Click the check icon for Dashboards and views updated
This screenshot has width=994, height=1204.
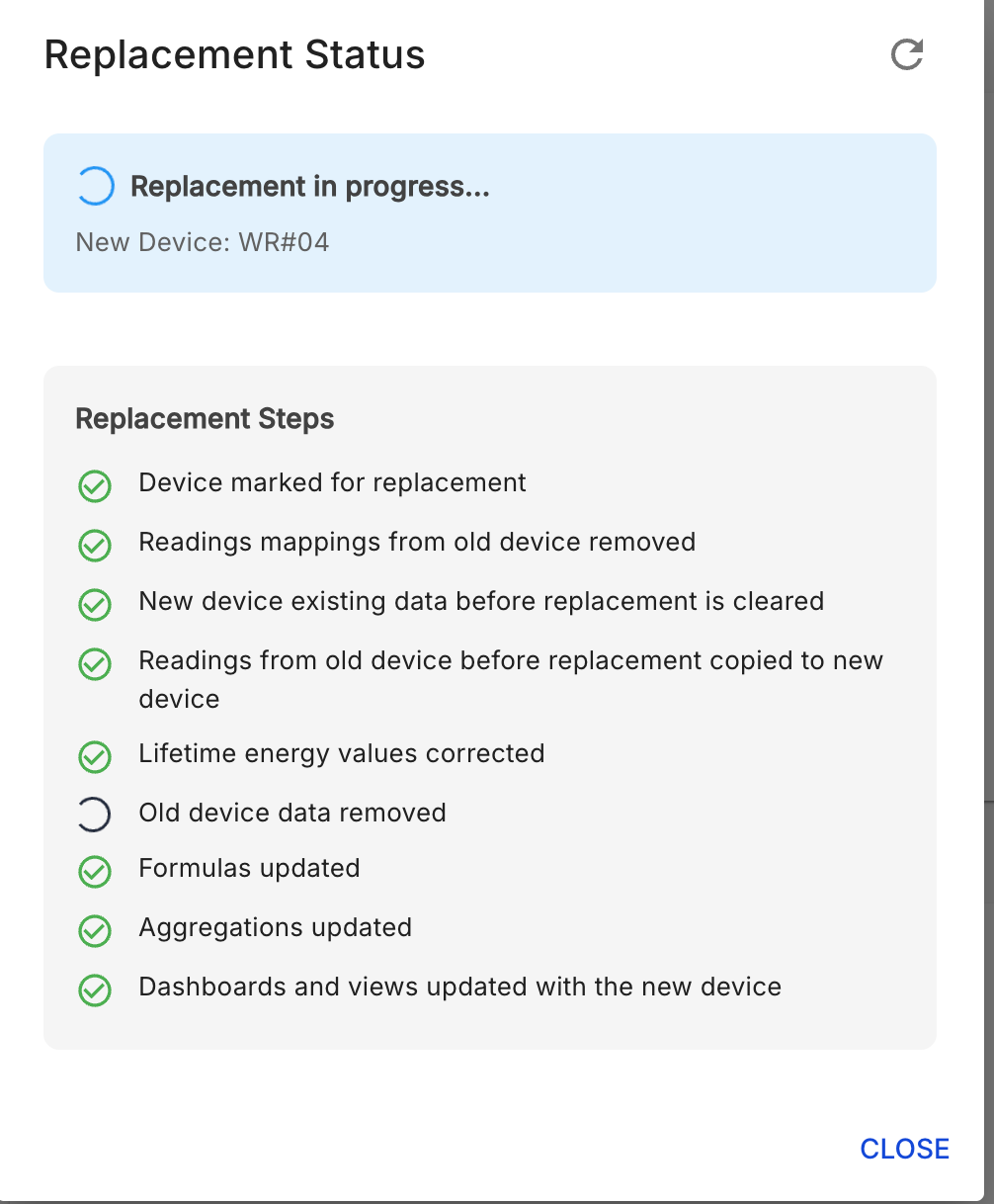(x=95, y=990)
